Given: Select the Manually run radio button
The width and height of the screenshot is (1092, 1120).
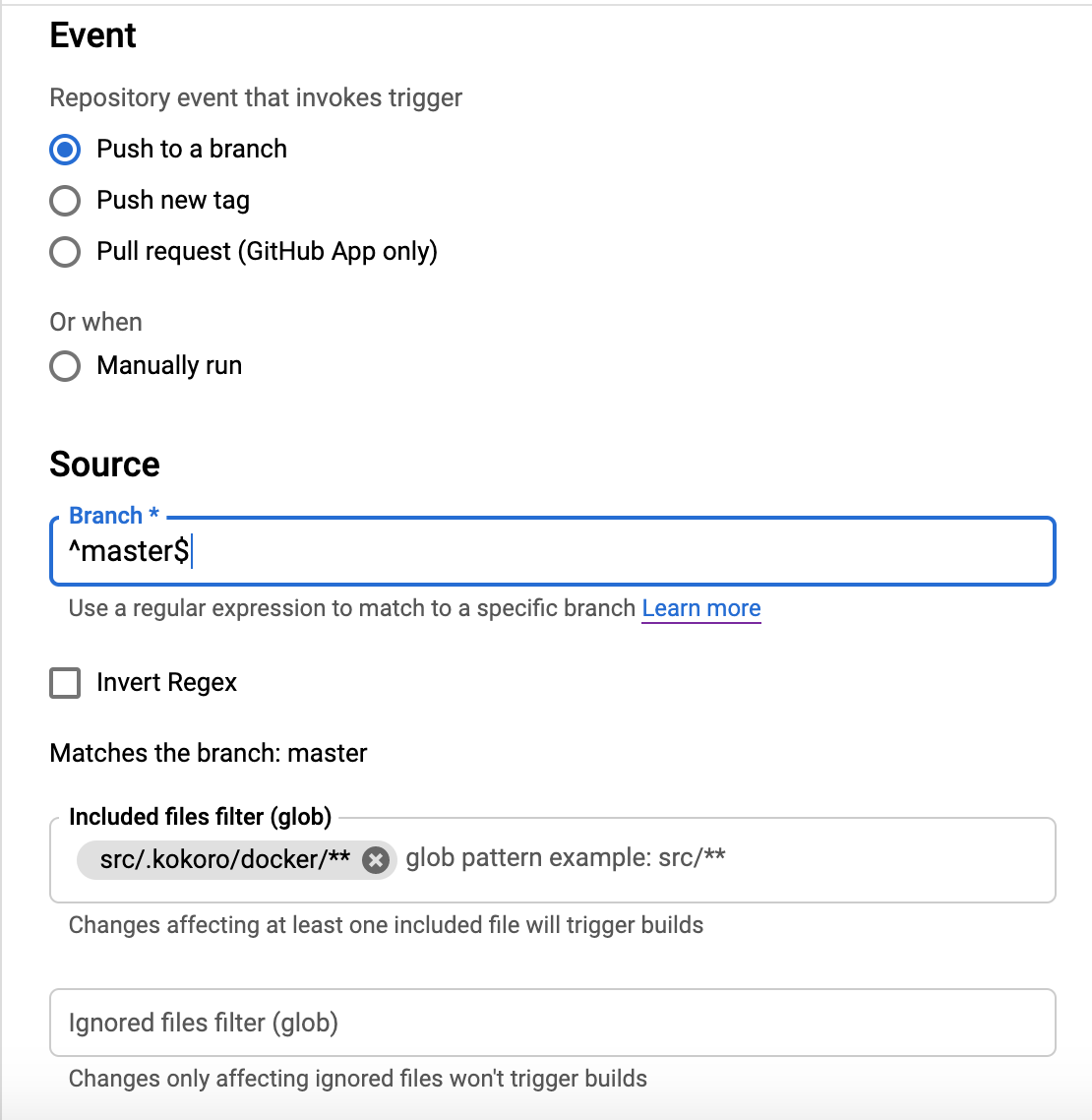Looking at the screenshot, I should coord(65,366).
